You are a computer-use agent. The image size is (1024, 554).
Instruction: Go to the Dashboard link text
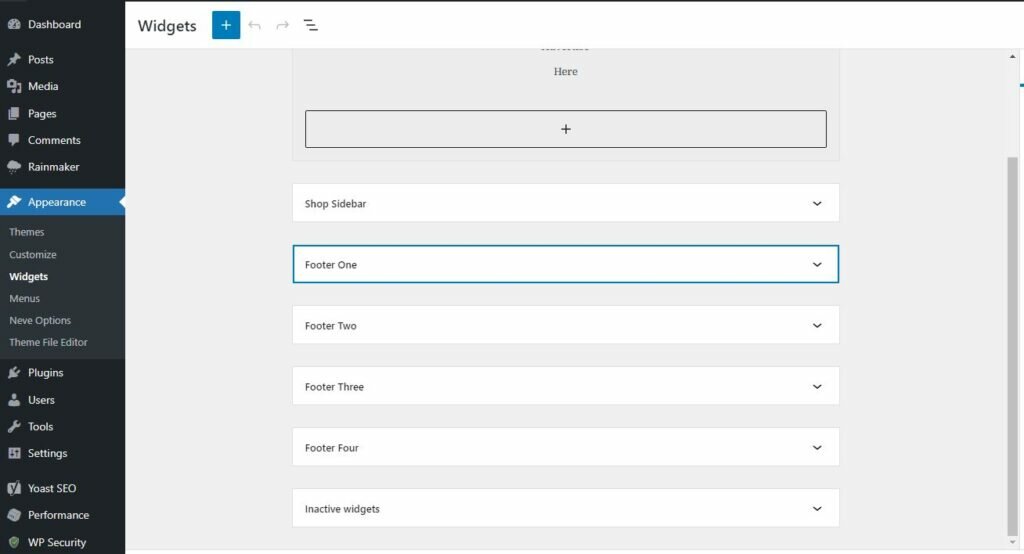pos(54,24)
